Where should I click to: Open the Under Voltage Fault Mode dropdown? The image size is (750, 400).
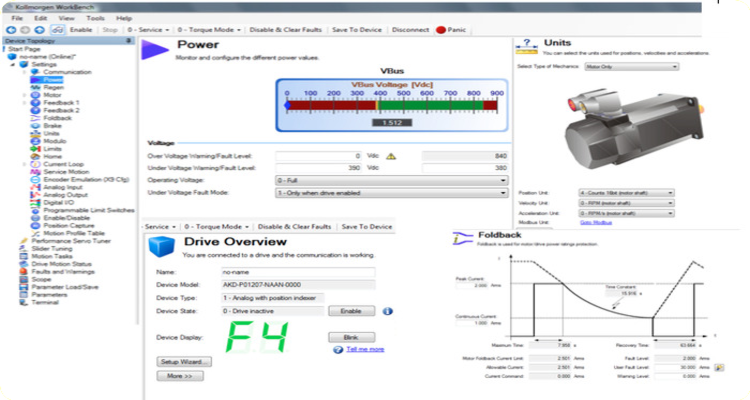(392, 193)
